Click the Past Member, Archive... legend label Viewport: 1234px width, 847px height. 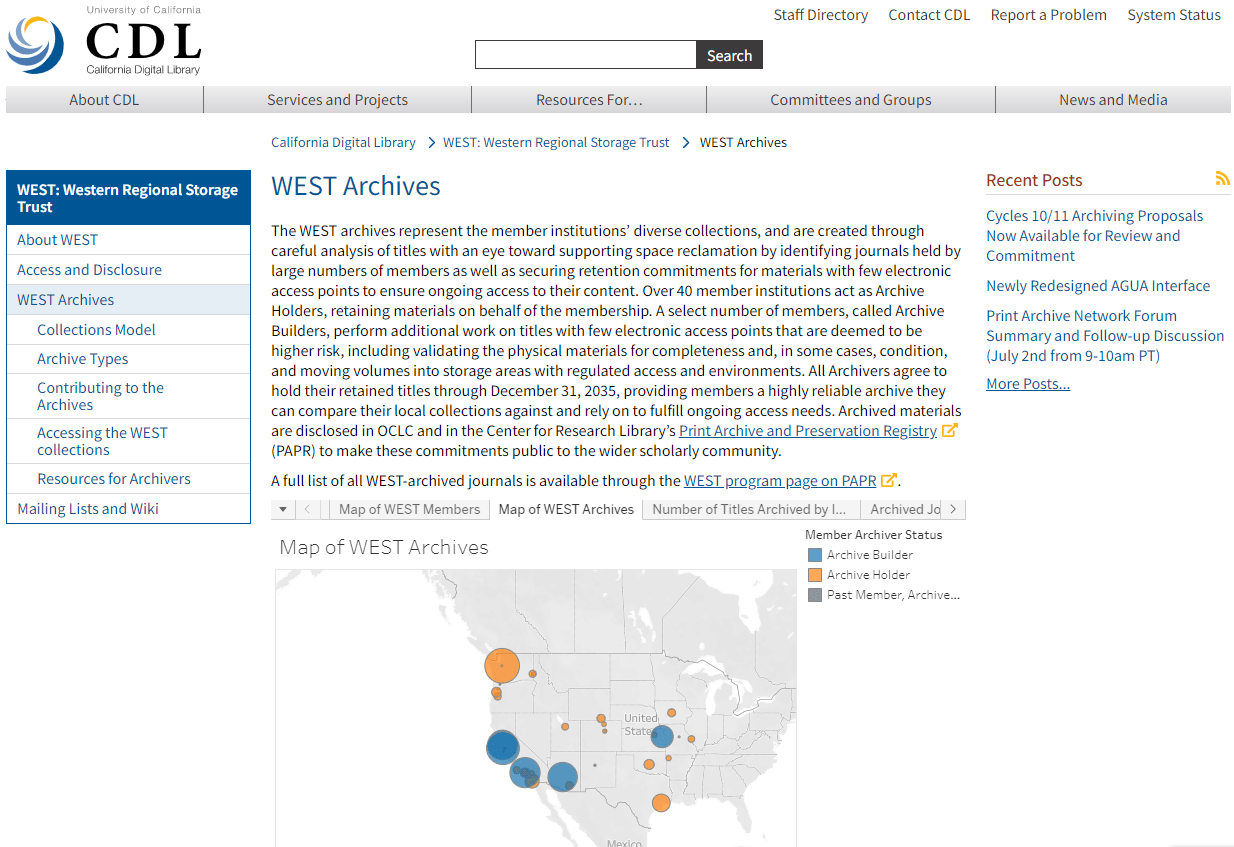coord(893,595)
